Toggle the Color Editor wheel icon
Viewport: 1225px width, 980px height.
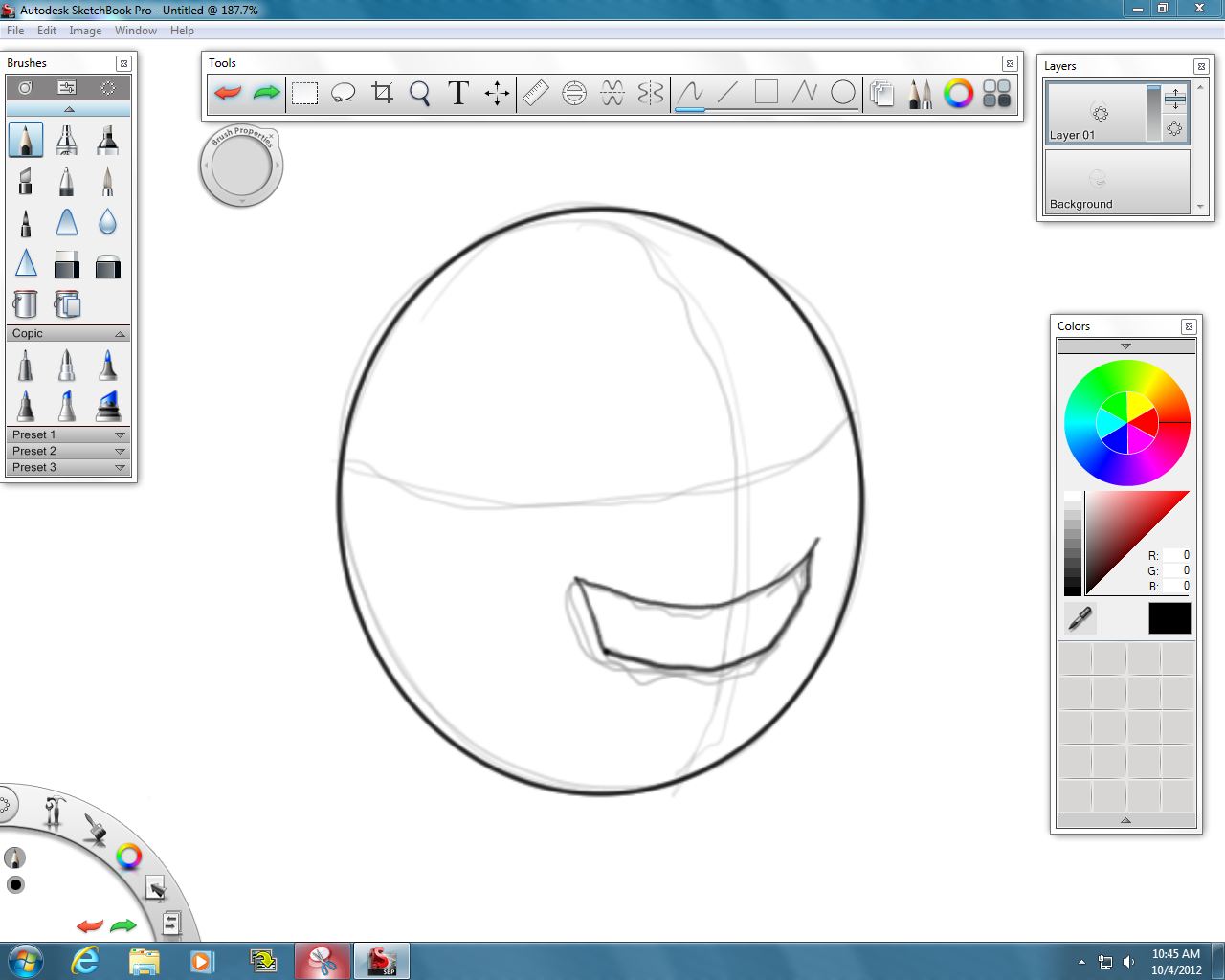(958, 93)
